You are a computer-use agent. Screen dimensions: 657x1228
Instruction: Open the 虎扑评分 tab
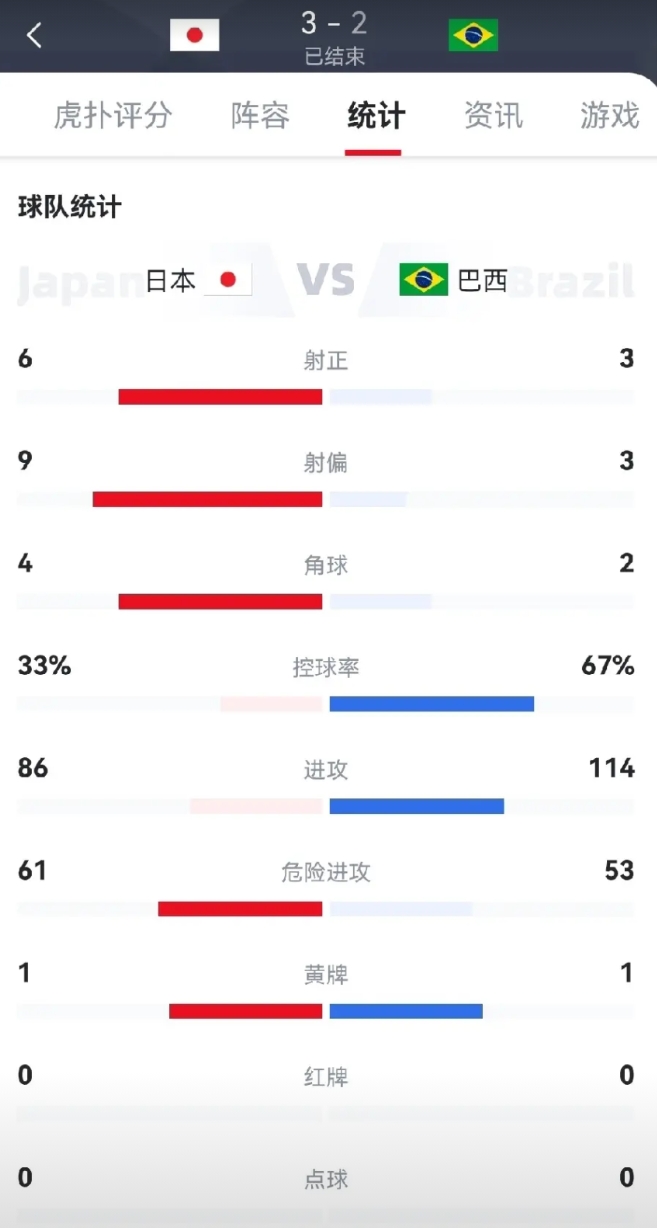tap(113, 115)
